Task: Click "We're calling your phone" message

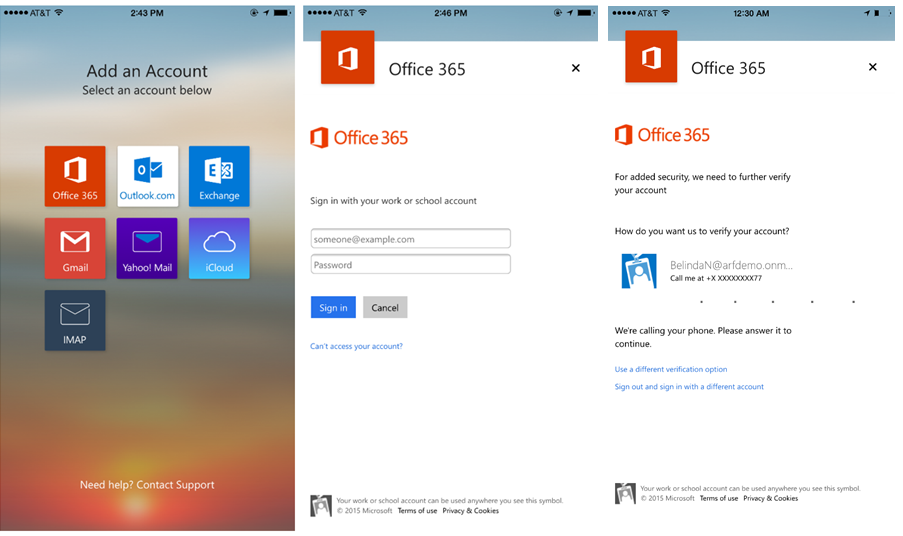Action: (x=703, y=337)
